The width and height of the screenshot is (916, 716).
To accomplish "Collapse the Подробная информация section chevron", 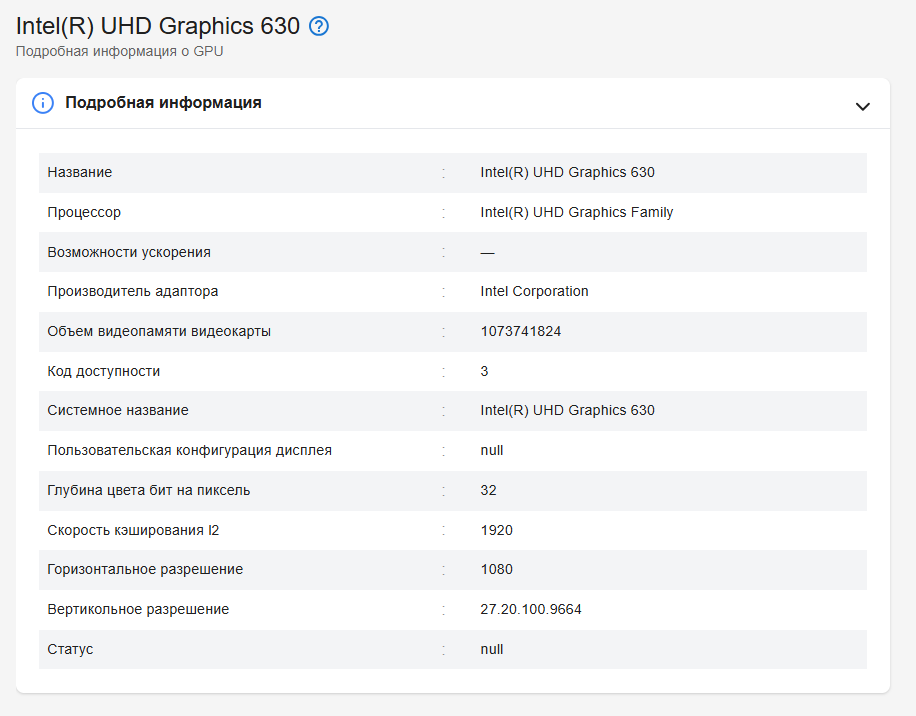I will [862, 106].
